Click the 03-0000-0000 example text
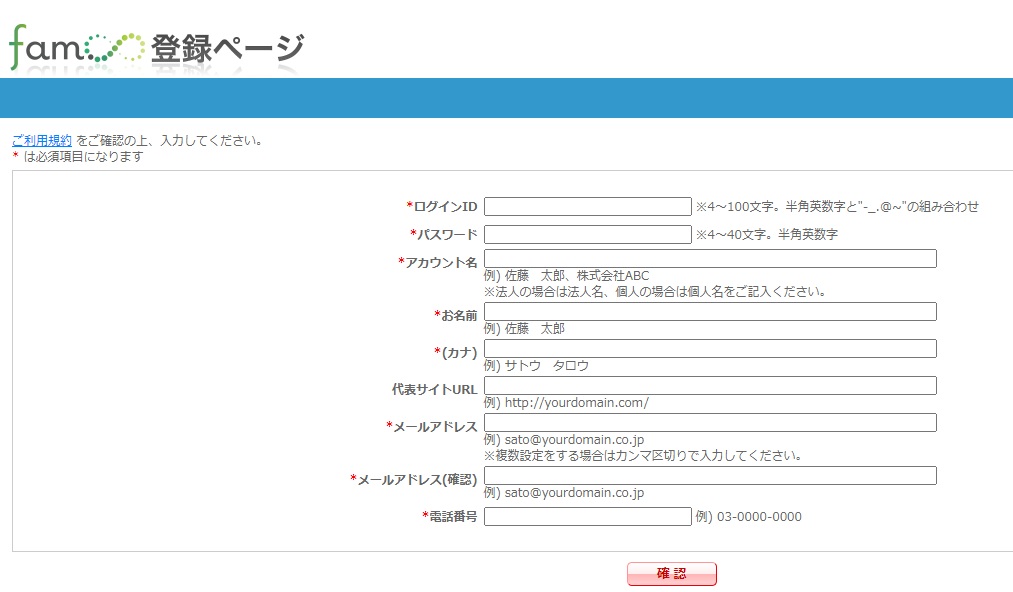This screenshot has width=1013, height=592. 759,517
